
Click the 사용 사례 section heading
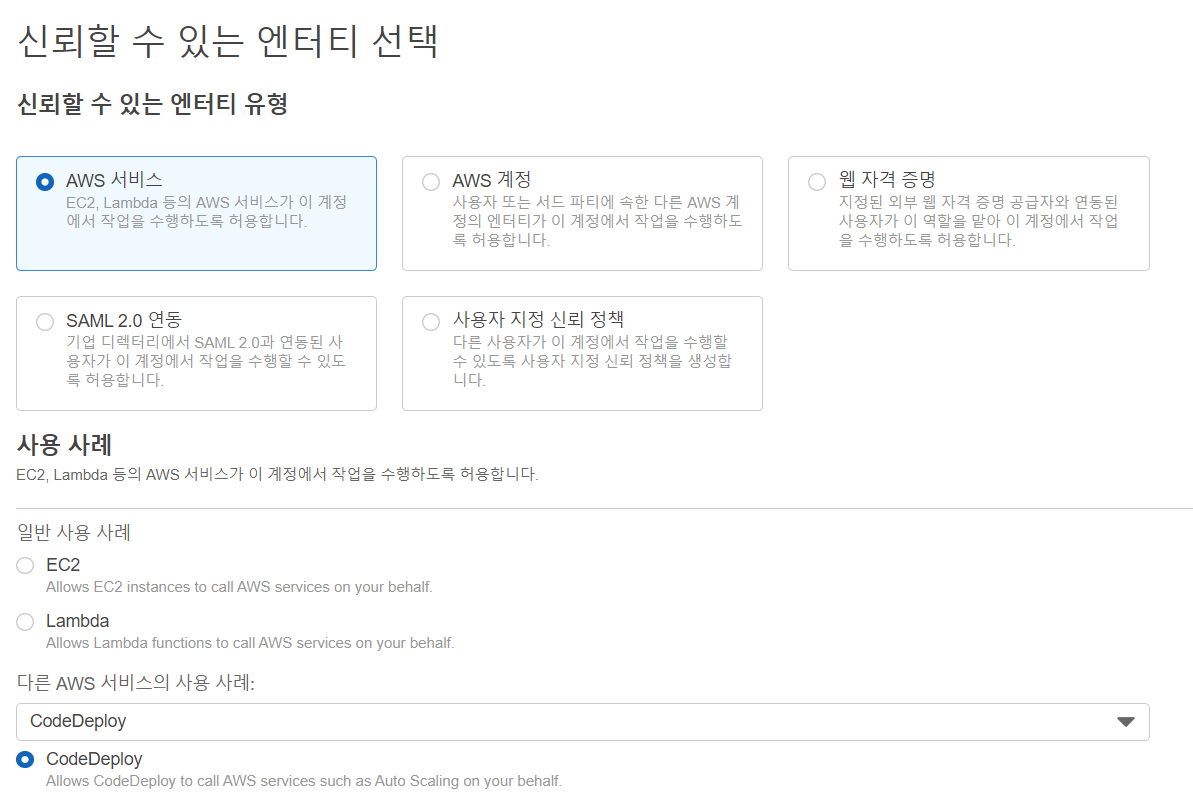65,444
